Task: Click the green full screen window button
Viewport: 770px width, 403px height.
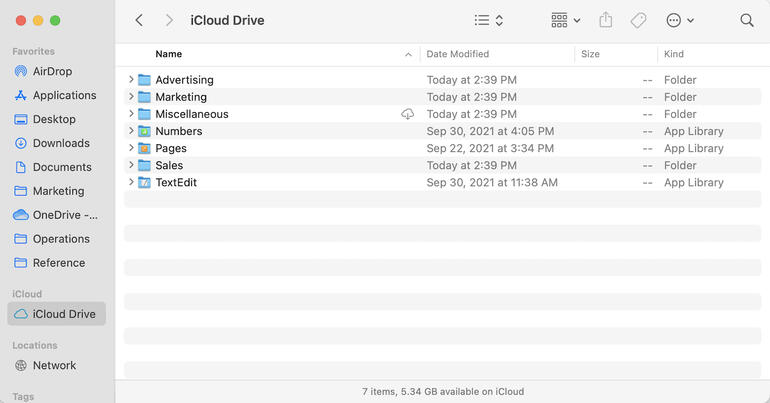Action: [55, 20]
